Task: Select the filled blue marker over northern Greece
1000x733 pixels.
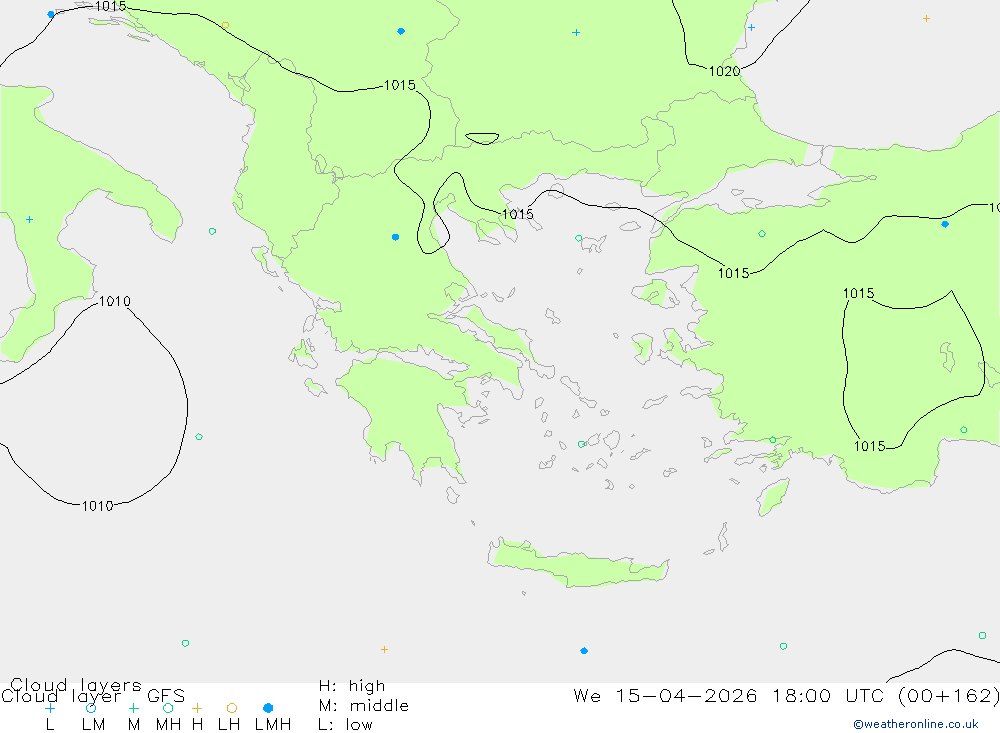Action: pos(395,237)
